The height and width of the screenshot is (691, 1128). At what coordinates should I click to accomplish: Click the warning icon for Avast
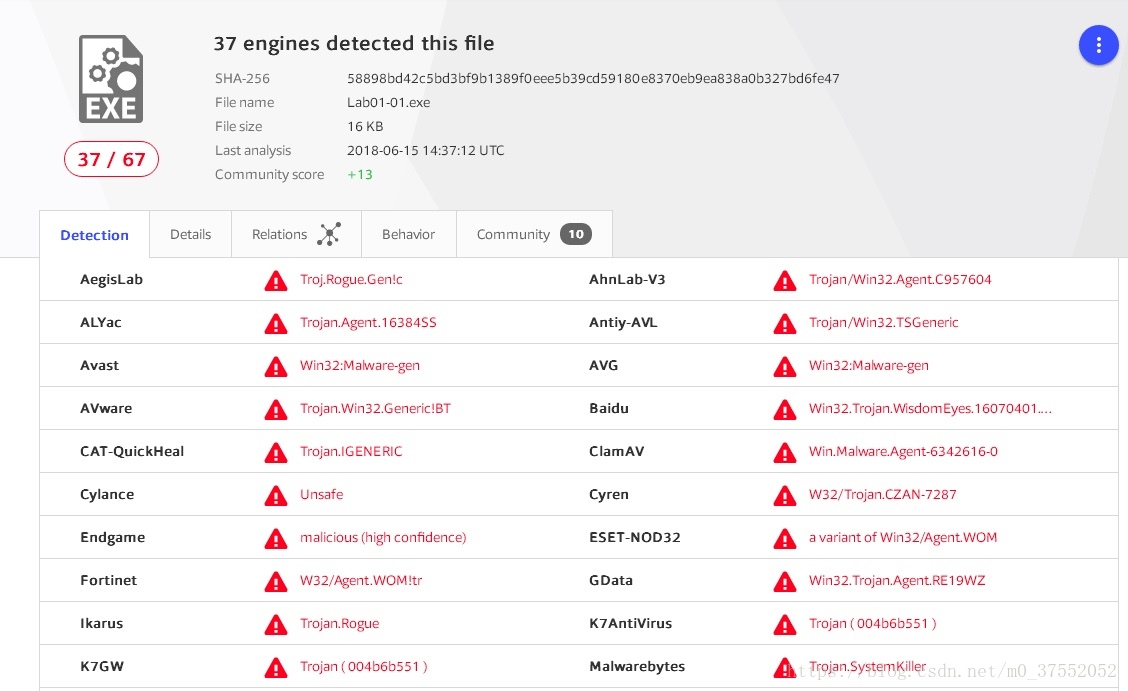pos(276,367)
